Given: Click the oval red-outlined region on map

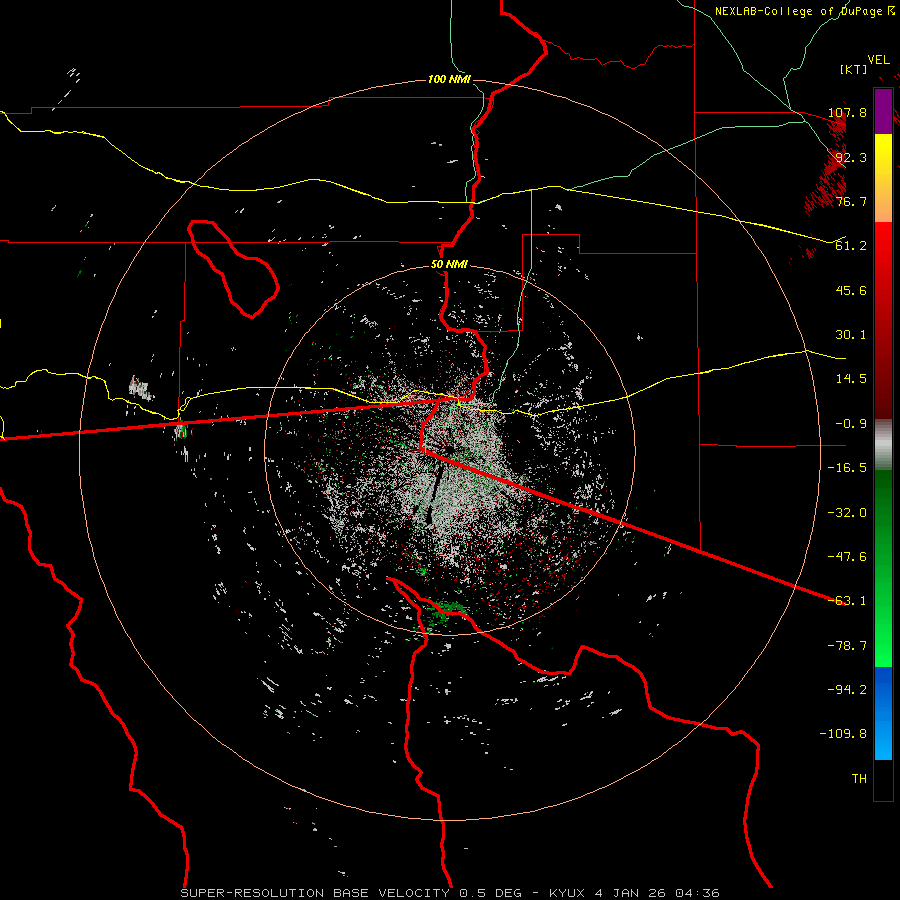Looking at the screenshot, I should tap(232, 268).
